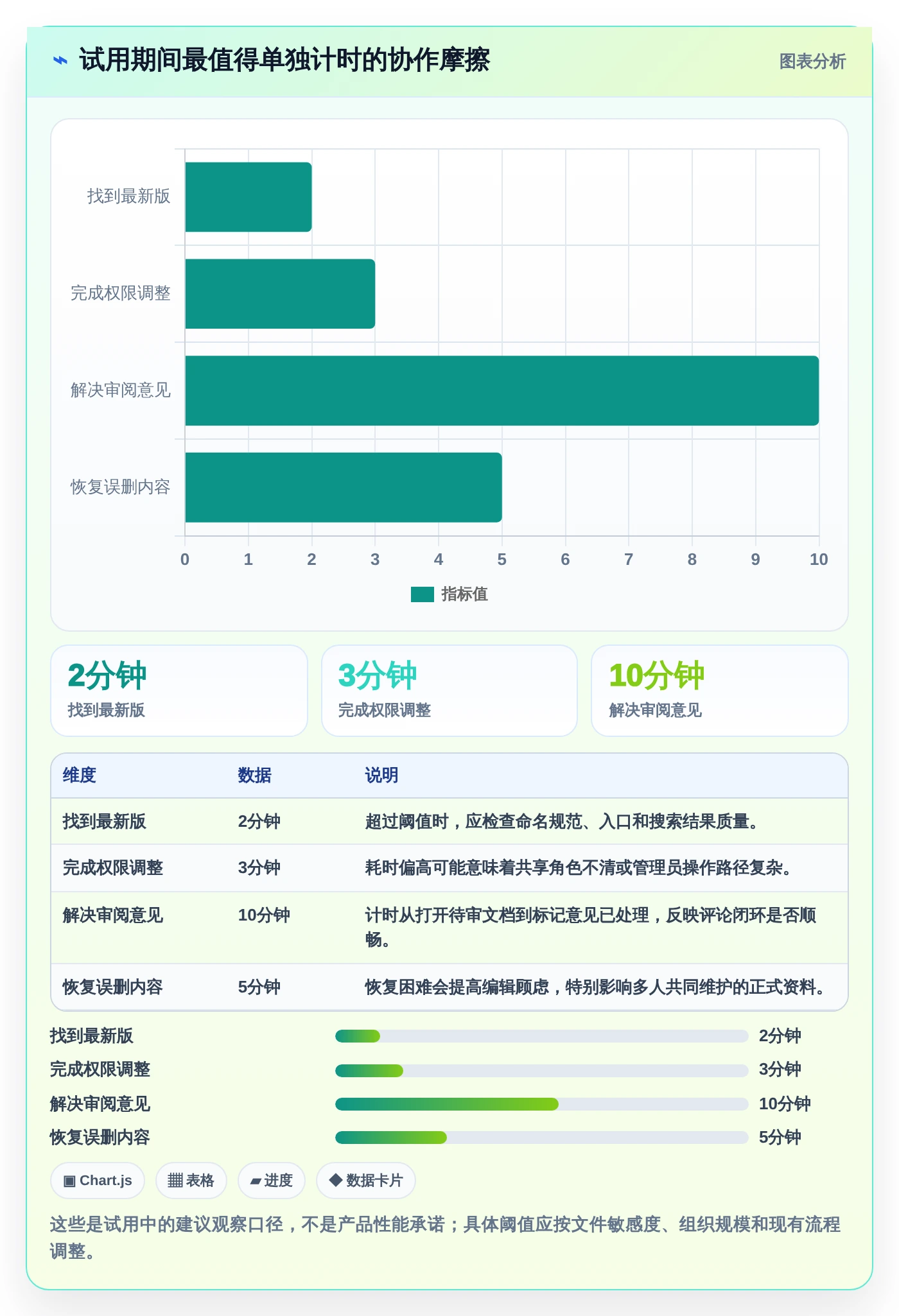Click the 10分钟 value beside its progress bar
This screenshot has height=1316, width=899.
tap(785, 1104)
